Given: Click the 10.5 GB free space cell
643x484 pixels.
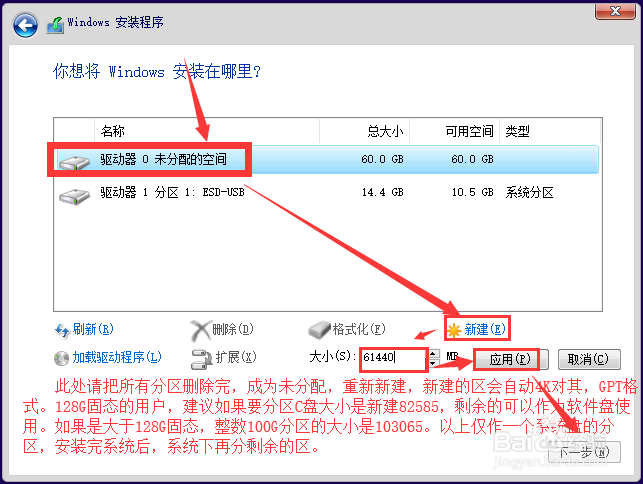Looking at the screenshot, I should click(x=472, y=192).
